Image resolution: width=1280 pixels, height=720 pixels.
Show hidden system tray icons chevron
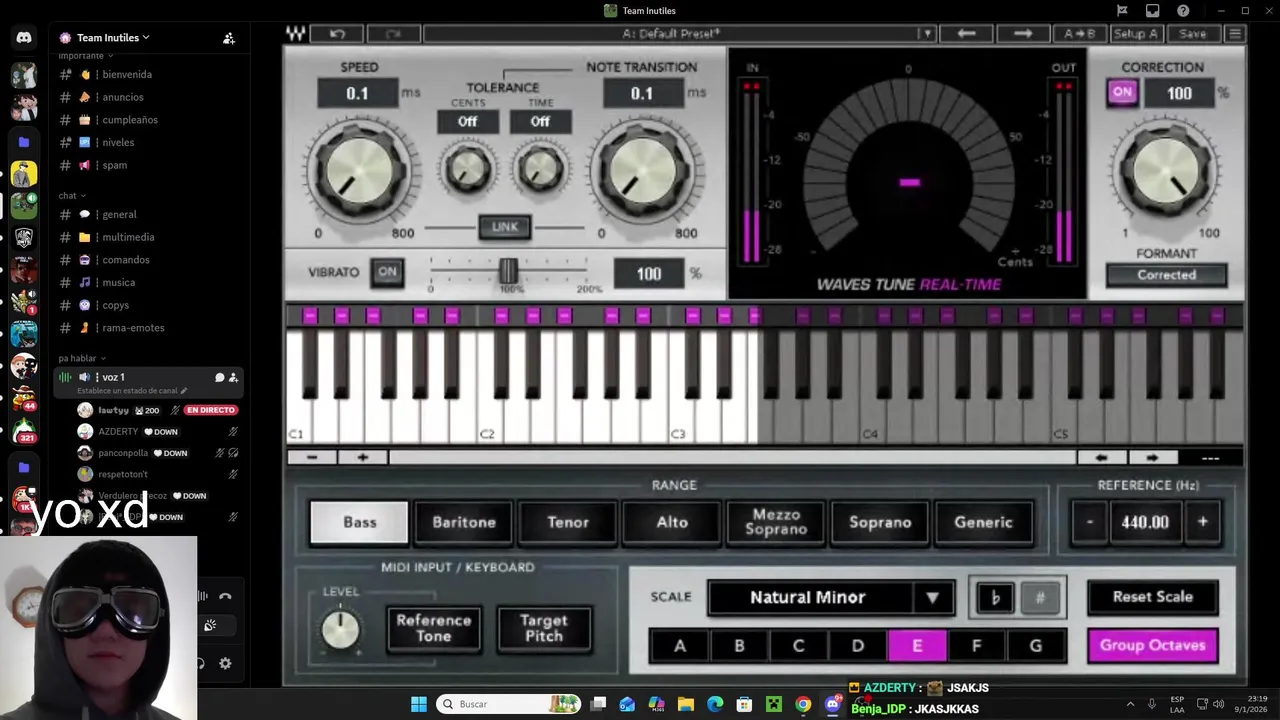[x=1130, y=704]
